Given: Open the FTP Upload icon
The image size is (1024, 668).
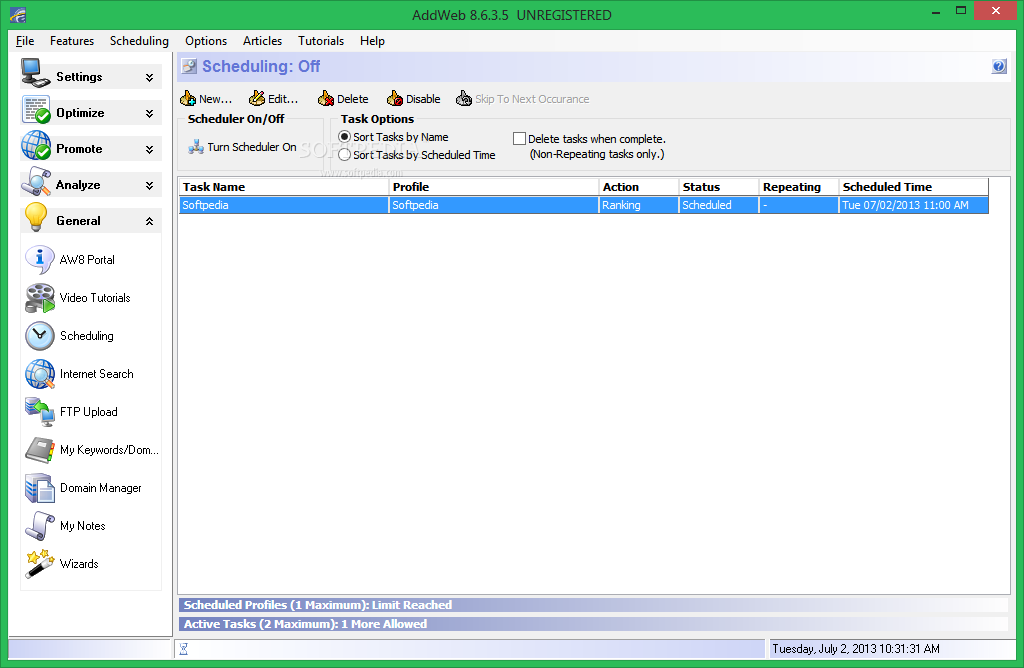Looking at the screenshot, I should tap(40, 412).
